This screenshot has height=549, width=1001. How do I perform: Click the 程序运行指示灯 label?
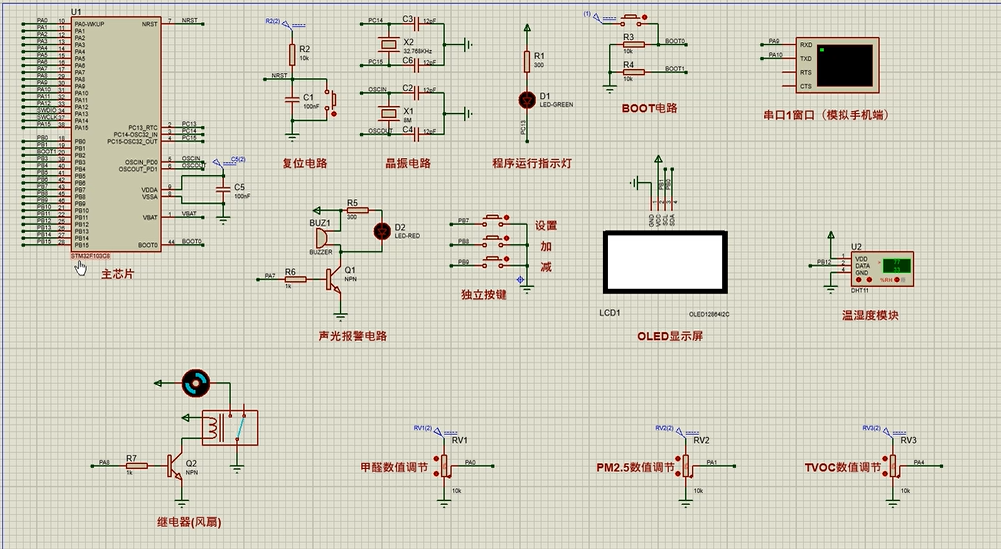pos(532,163)
